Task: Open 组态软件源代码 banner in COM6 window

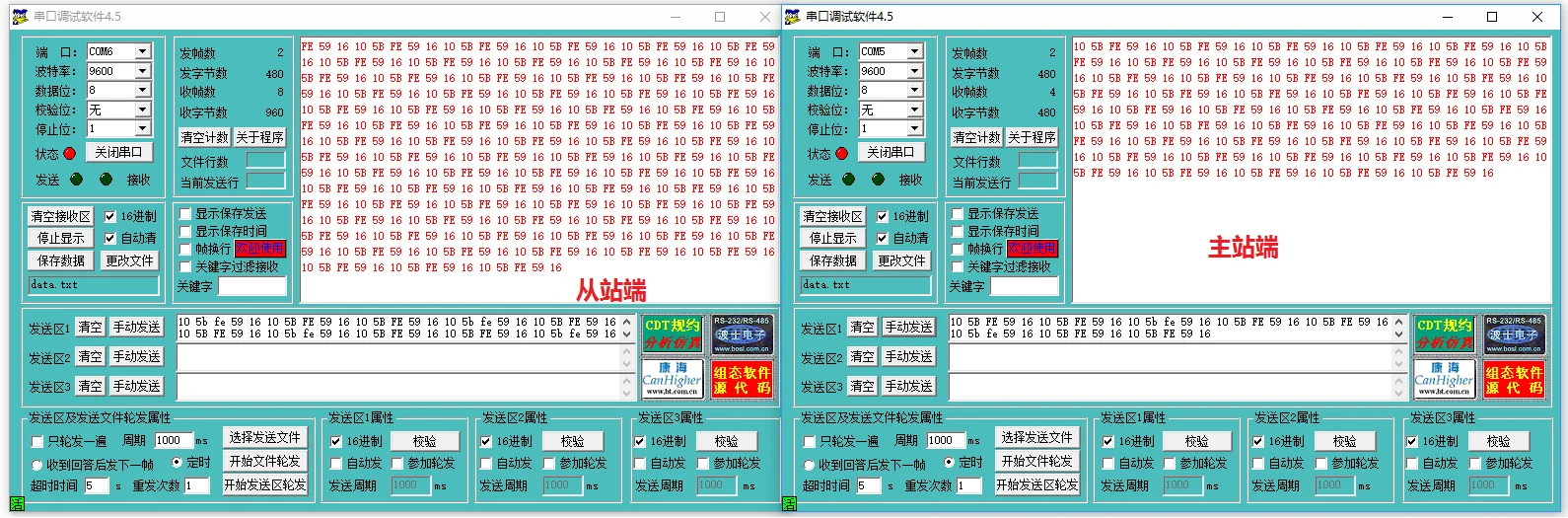Action: [x=742, y=378]
